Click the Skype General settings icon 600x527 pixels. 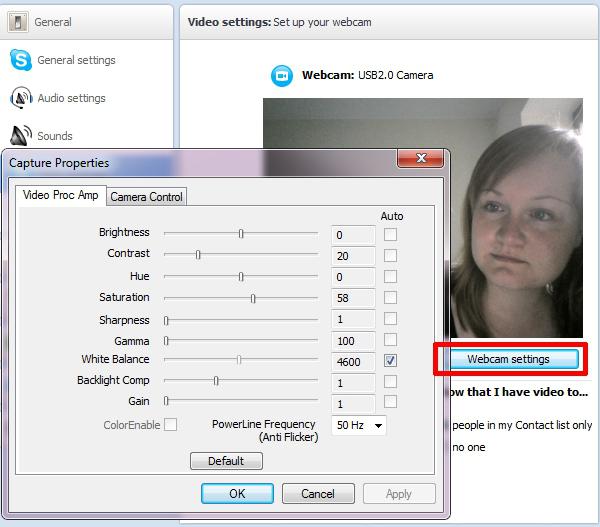pos(20,60)
